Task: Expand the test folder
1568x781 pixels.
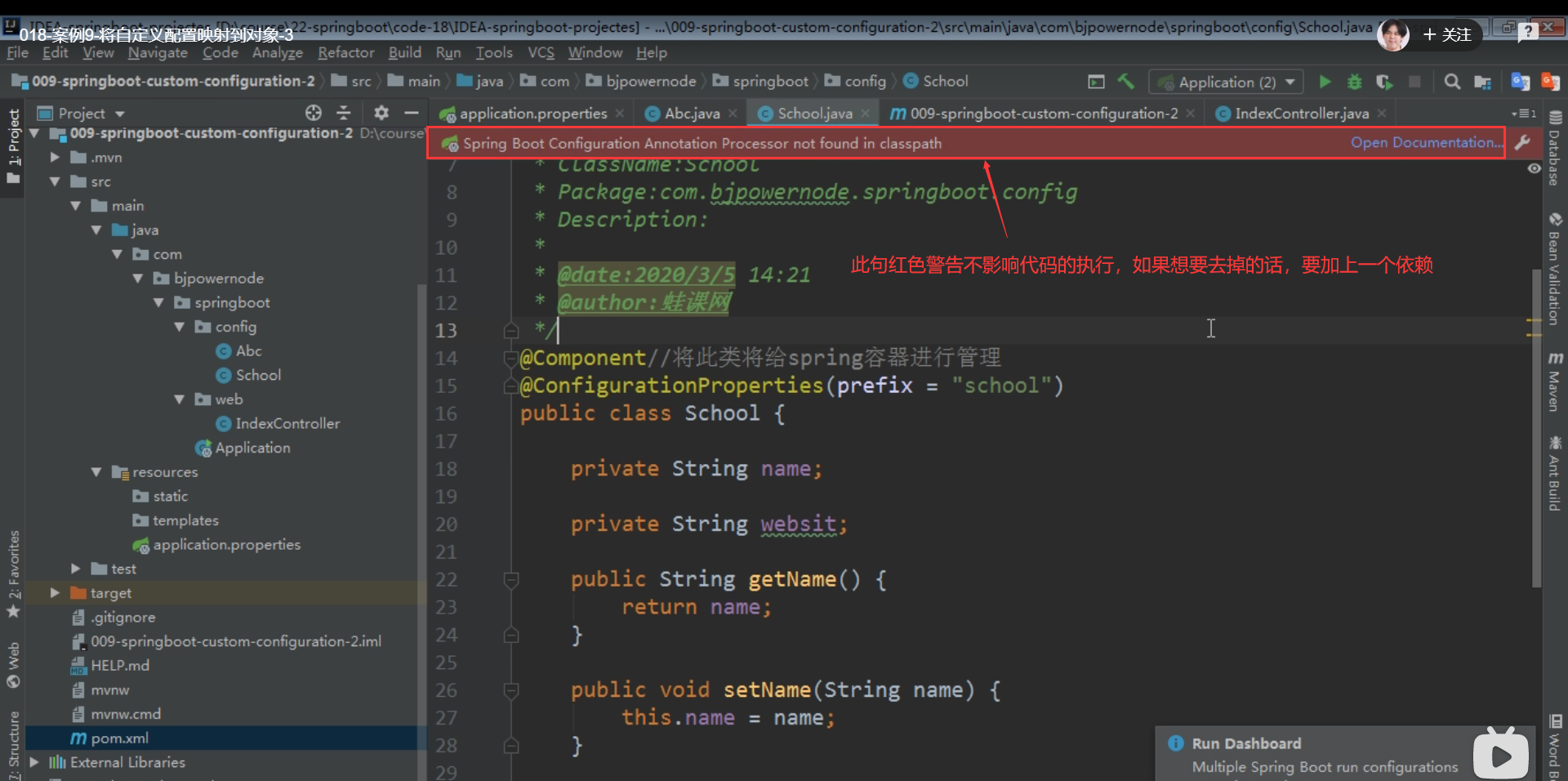Action: 75,569
